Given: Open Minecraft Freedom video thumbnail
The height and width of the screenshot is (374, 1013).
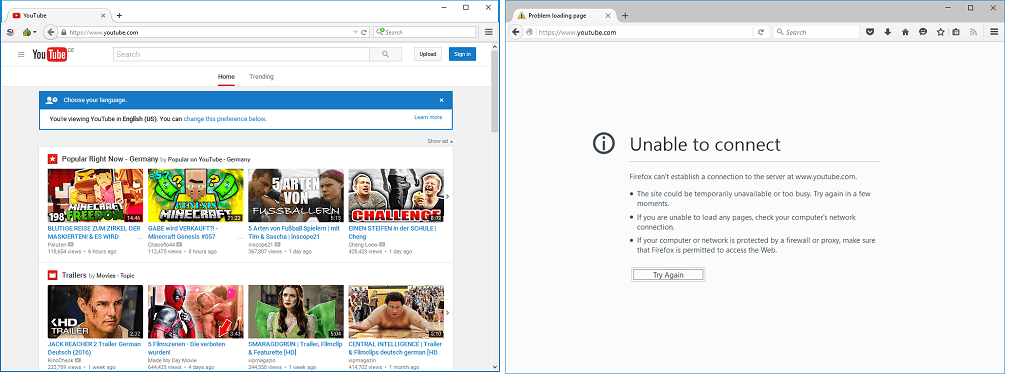Looking at the screenshot, I should click(x=96, y=196).
